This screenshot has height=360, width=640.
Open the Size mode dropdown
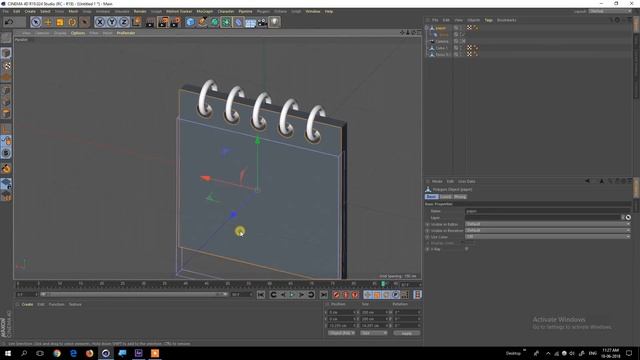pyautogui.click(x=373, y=333)
